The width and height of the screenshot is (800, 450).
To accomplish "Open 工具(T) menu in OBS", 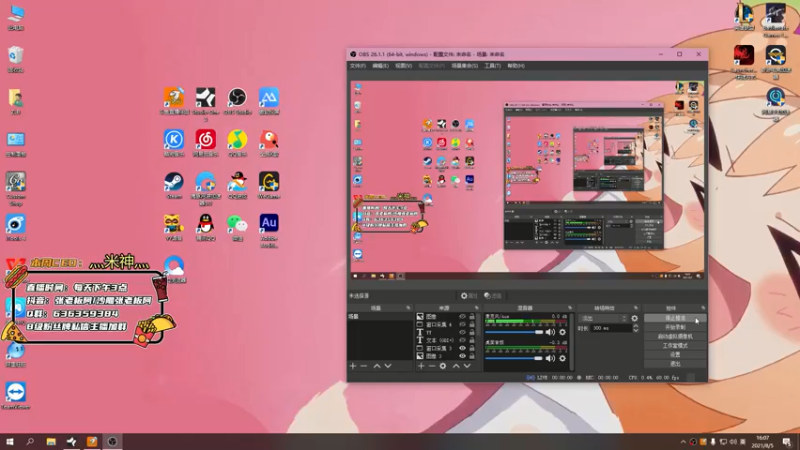I will [492, 66].
